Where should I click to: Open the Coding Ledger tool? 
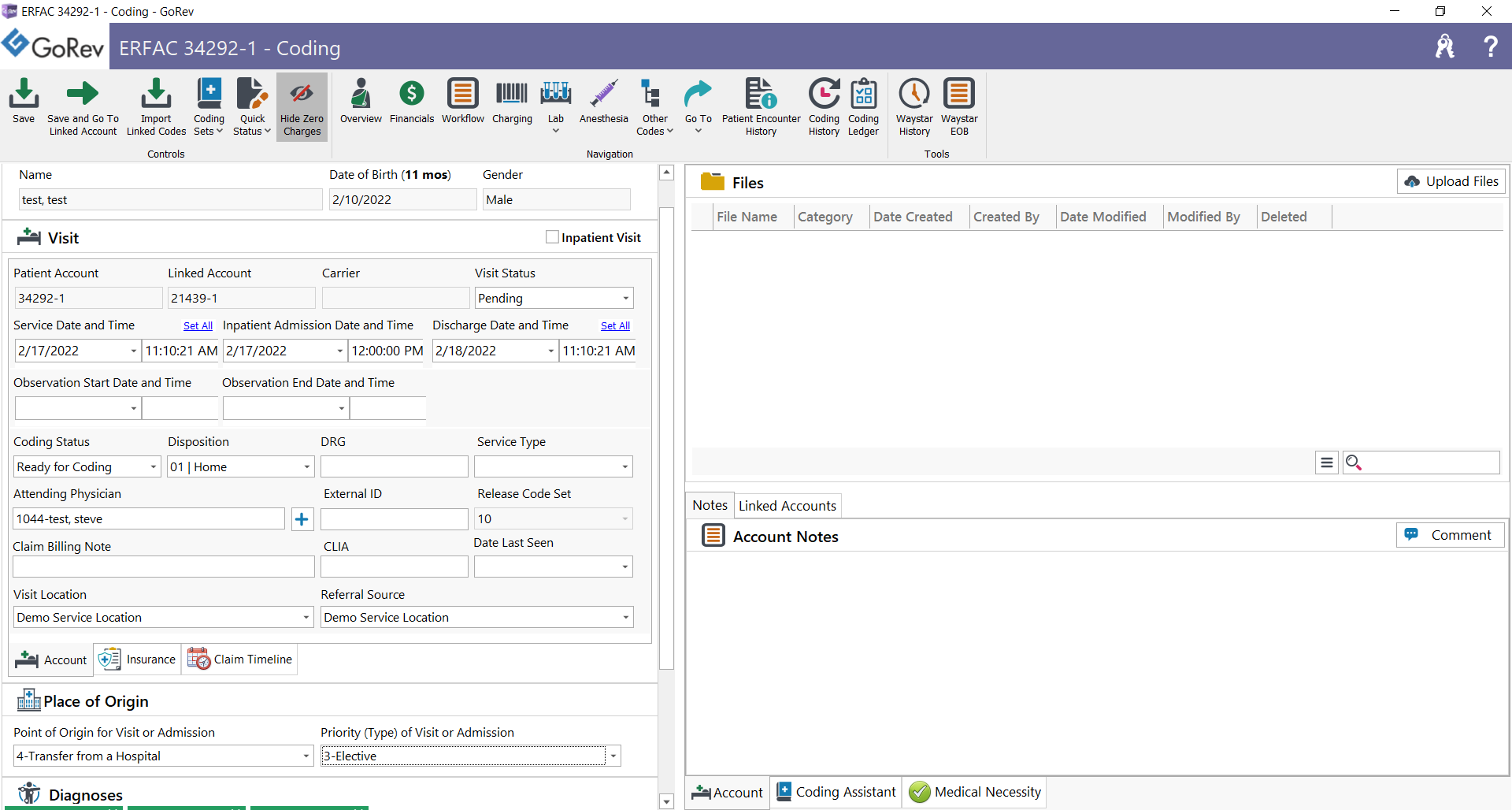(x=863, y=107)
